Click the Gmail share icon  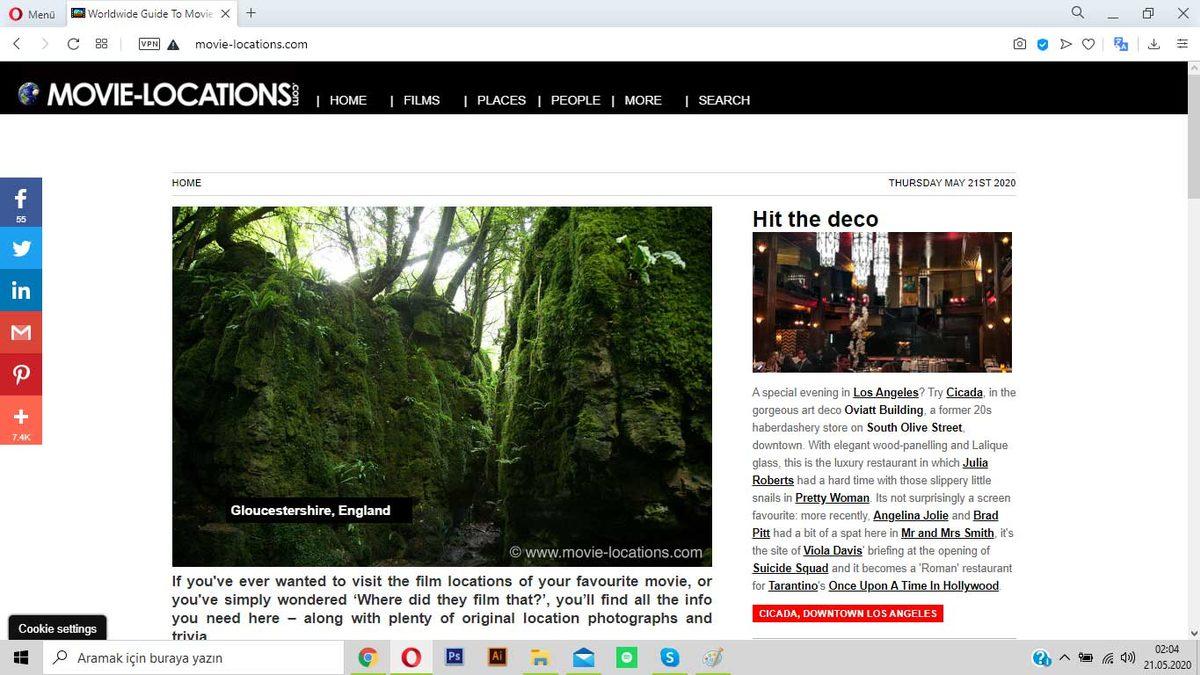tap(21, 333)
